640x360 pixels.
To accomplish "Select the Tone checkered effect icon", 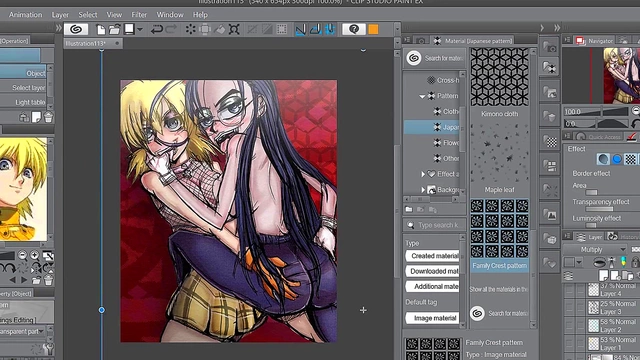I will [631, 159].
